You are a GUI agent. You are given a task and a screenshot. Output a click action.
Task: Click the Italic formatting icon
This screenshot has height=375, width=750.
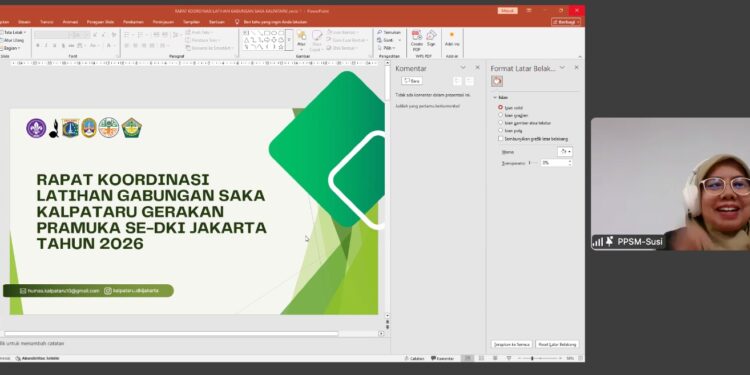click(x=46, y=45)
